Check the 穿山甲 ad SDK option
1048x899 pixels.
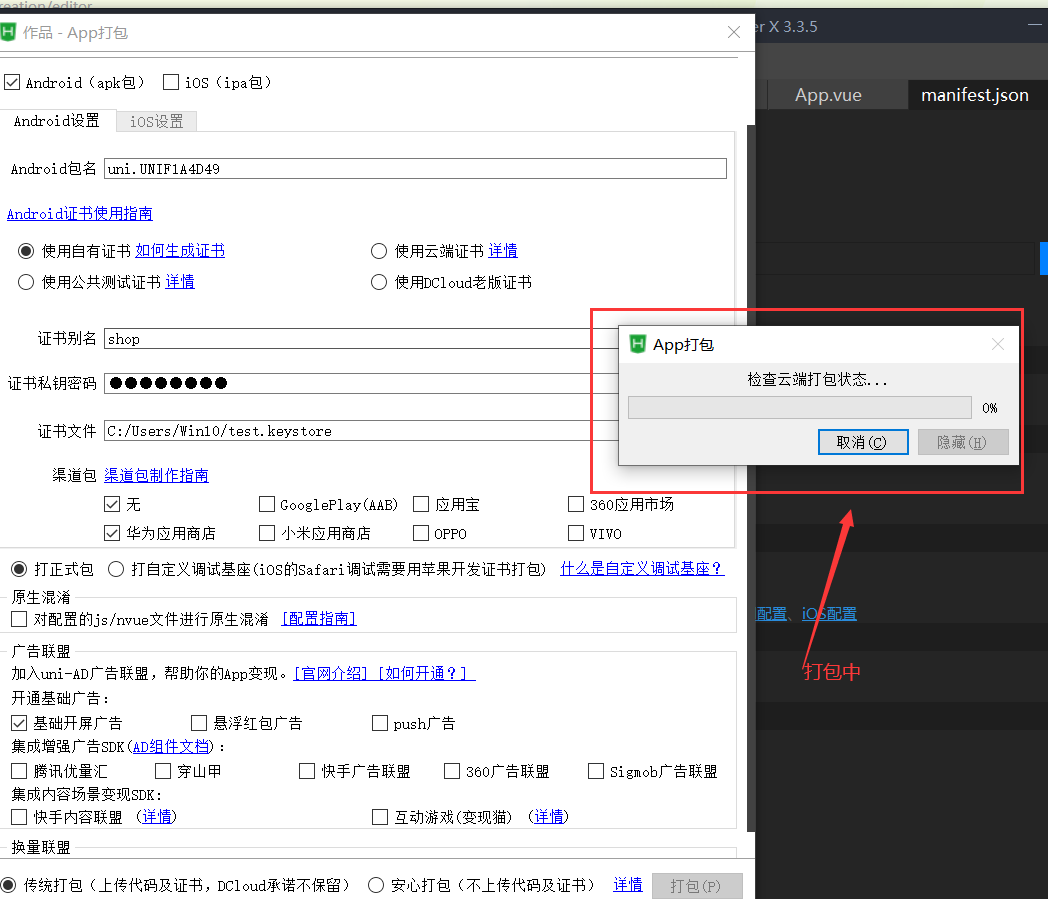tap(162, 770)
